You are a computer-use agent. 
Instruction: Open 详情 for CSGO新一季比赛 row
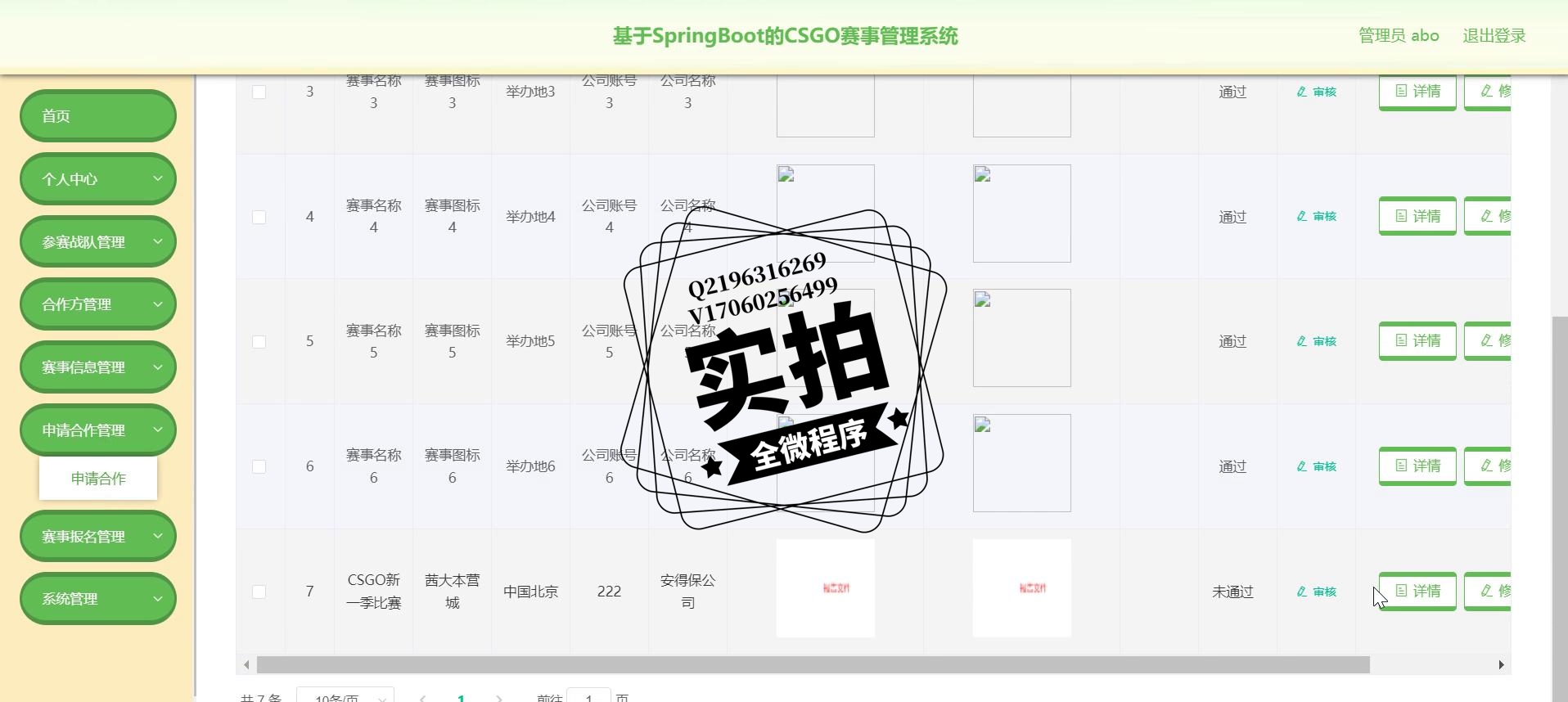pyautogui.click(x=1417, y=591)
